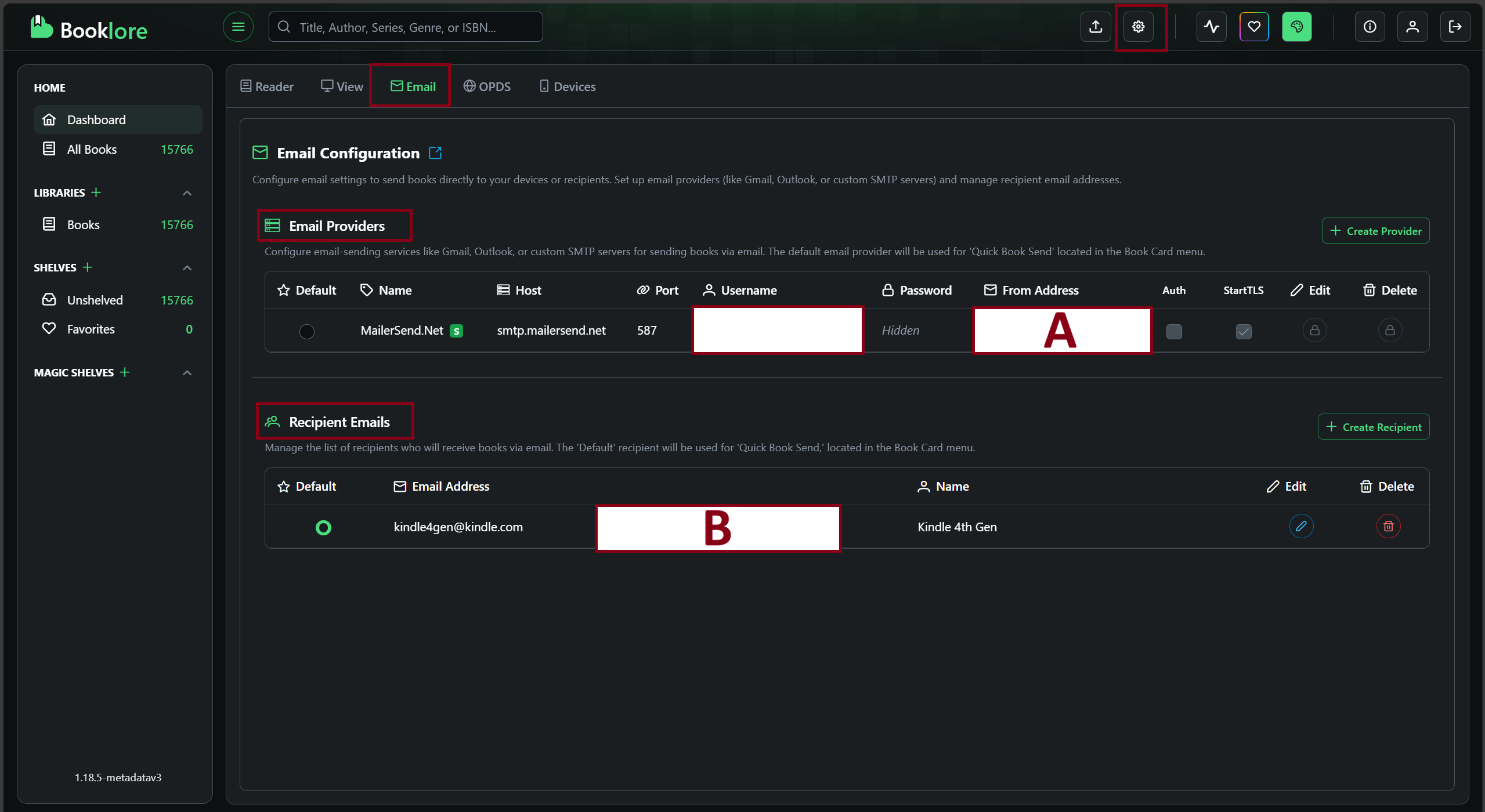
Task: Click the upload book icon in header
Action: 1095,27
